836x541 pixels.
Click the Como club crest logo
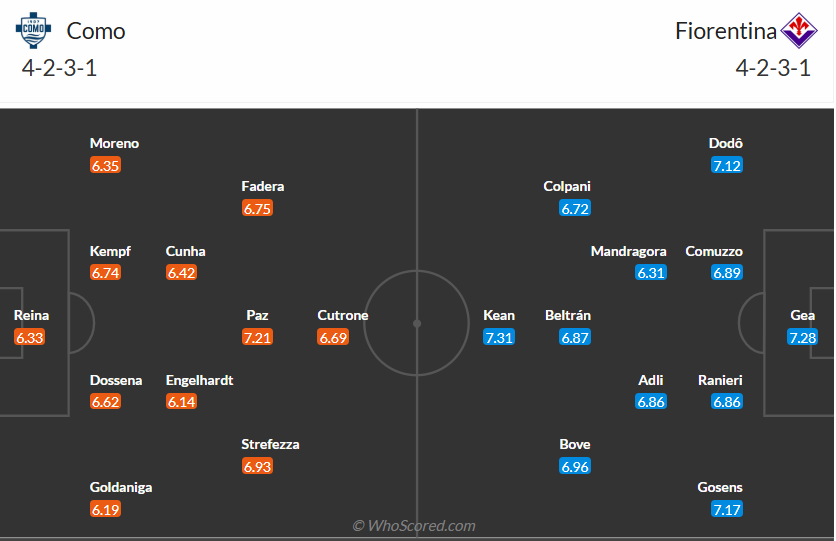(x=33, y=30)
